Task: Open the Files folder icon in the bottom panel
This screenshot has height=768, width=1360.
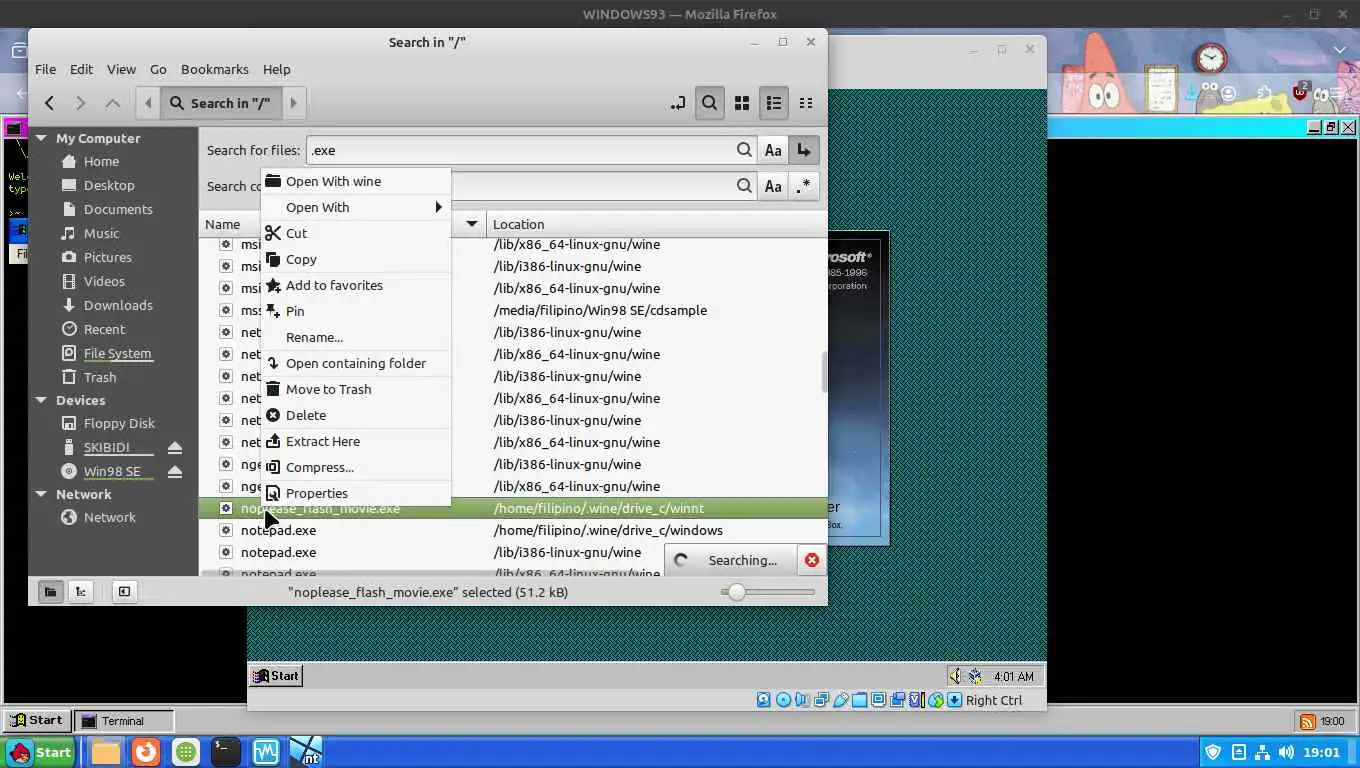Action: click(x=106, y=752)
